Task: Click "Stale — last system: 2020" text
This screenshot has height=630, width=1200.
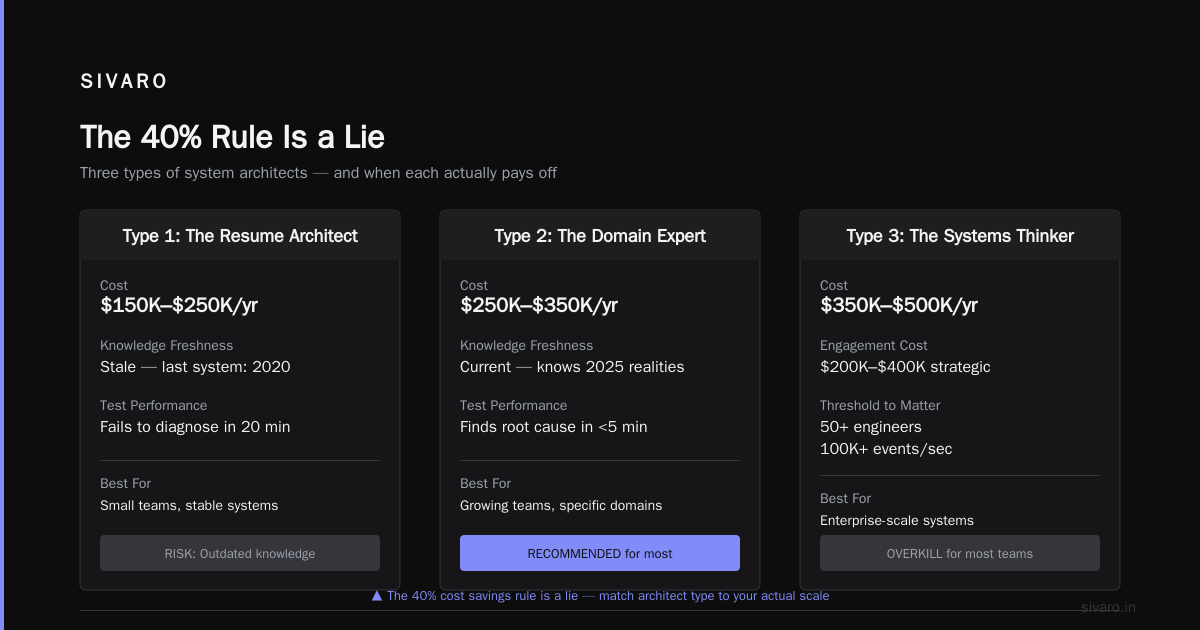Action: tap(195, 367)
